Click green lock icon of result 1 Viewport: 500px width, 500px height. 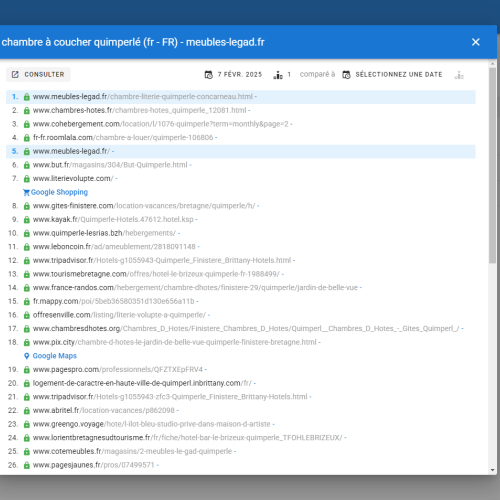point(27,97)
